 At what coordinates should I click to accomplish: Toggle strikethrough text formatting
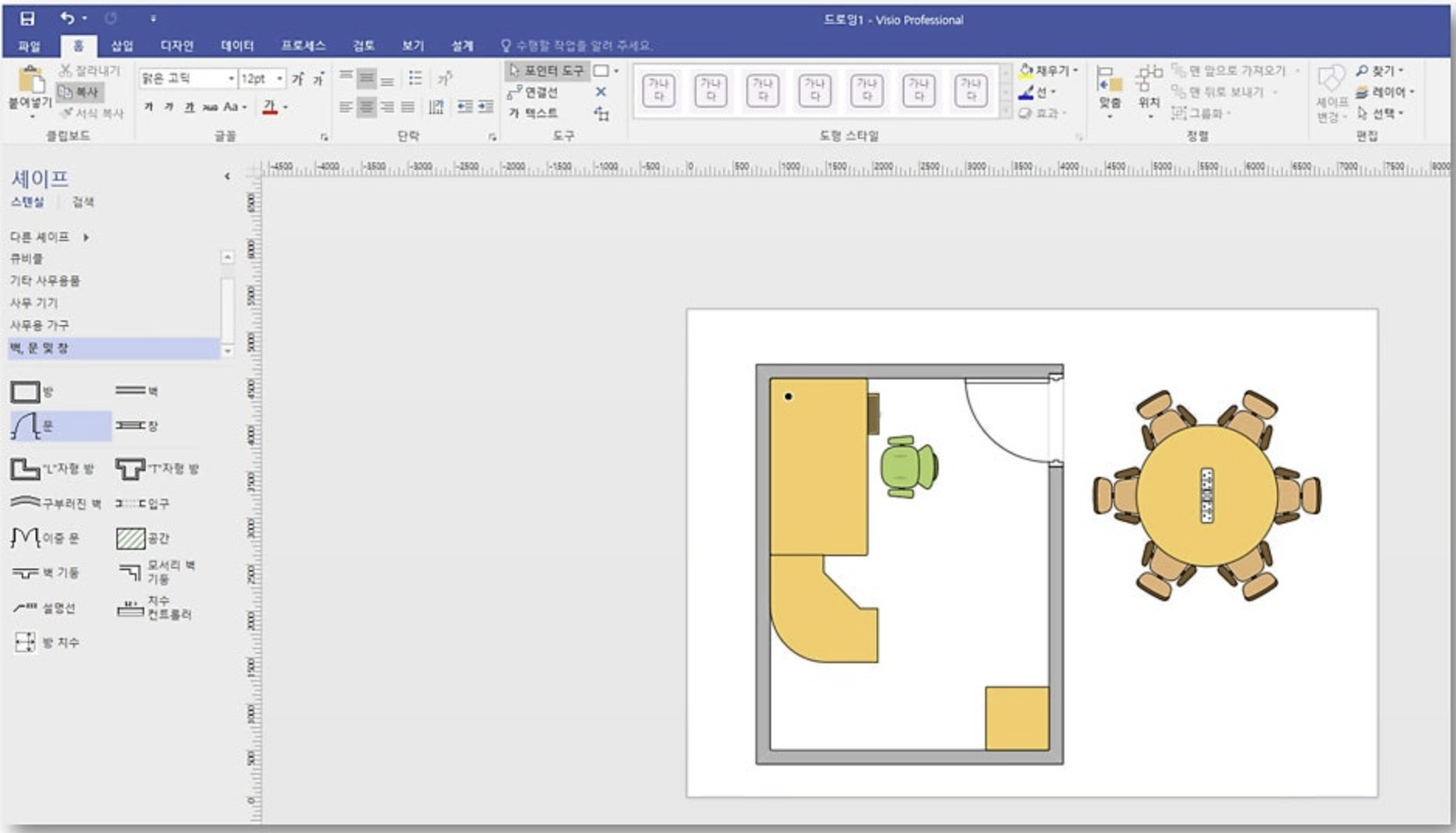tap(209, 107)
